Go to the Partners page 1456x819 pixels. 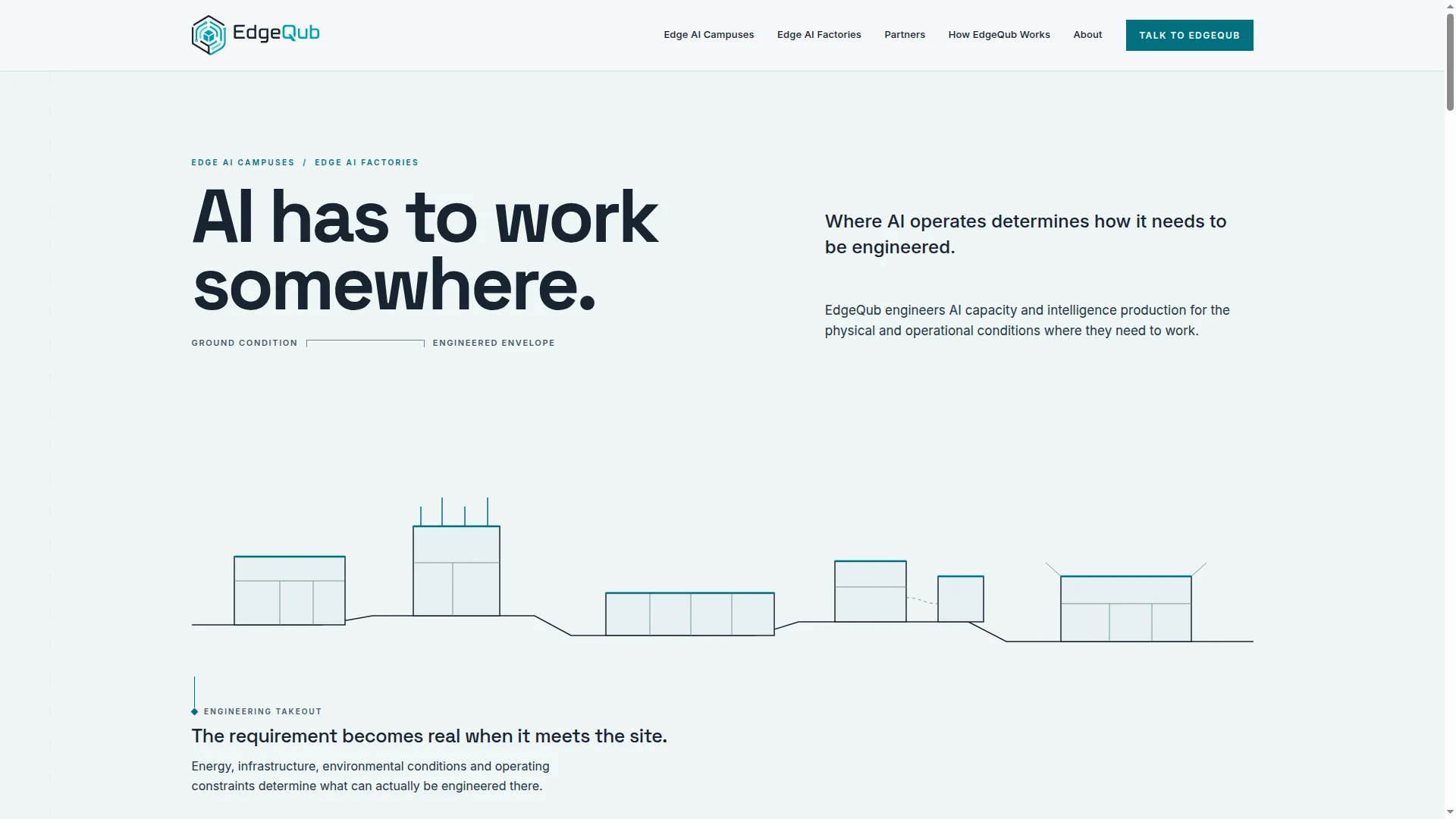905,35
